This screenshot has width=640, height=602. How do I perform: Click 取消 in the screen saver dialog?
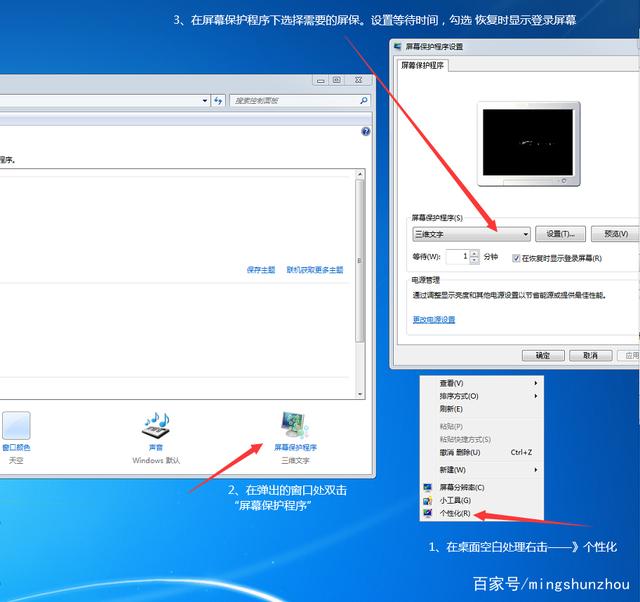click(590, 355)
